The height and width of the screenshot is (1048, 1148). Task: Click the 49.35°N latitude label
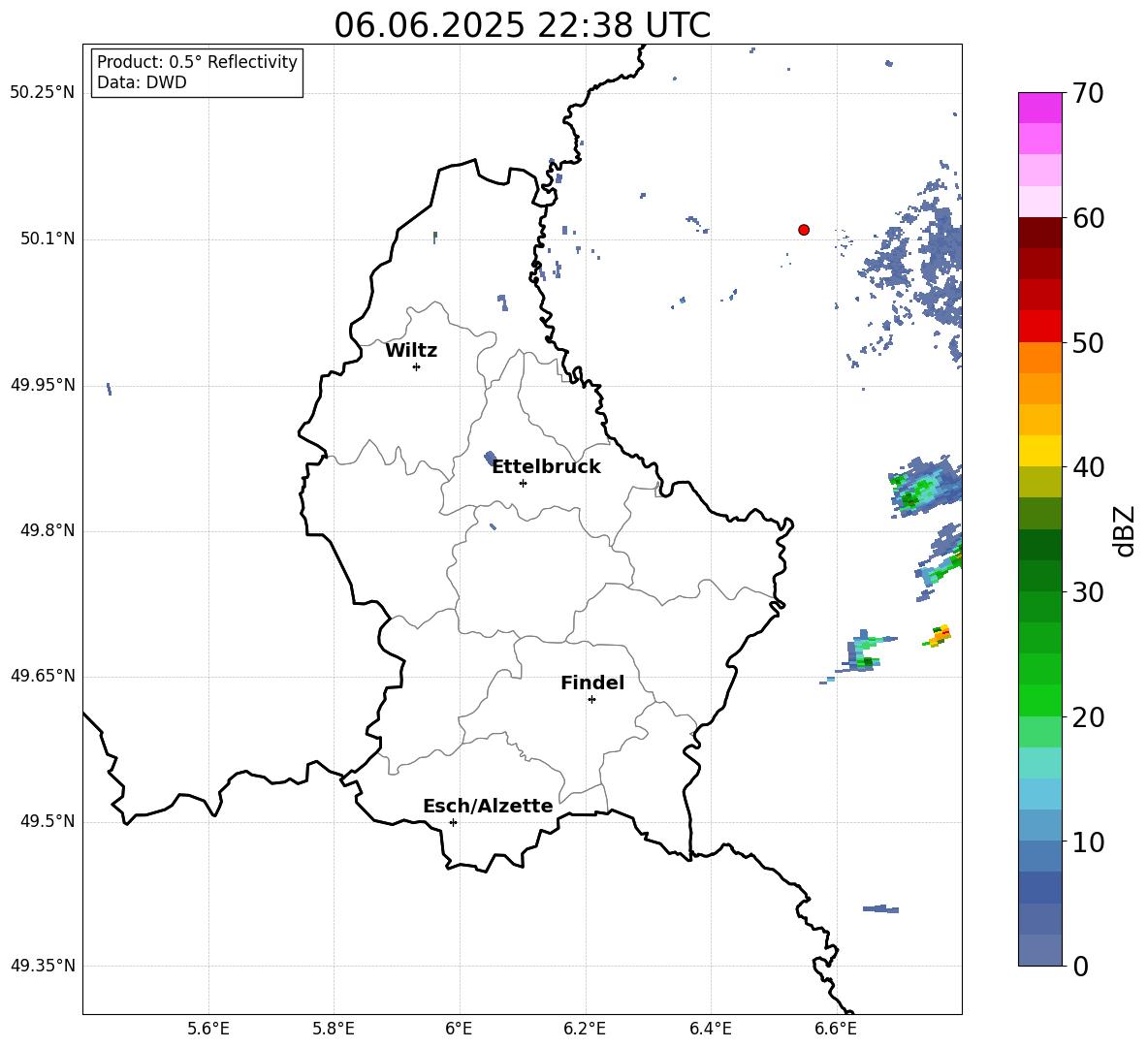43,966
